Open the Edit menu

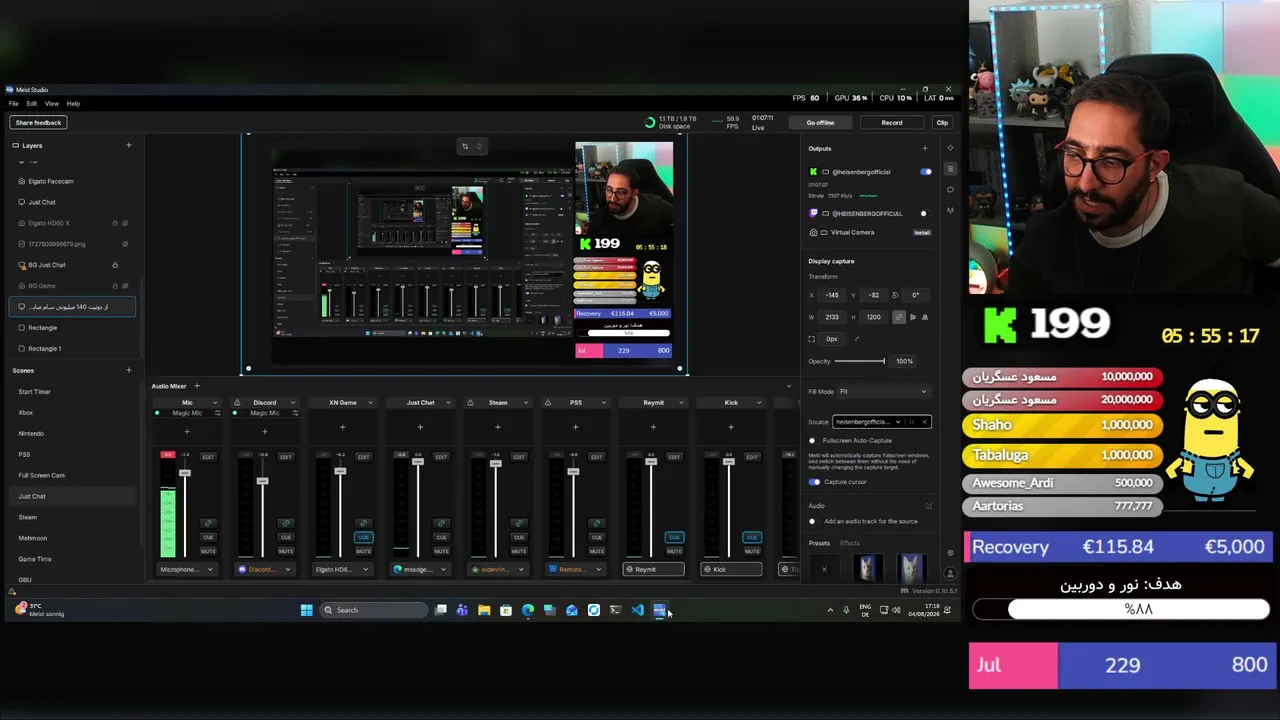[x=32, y=104]
